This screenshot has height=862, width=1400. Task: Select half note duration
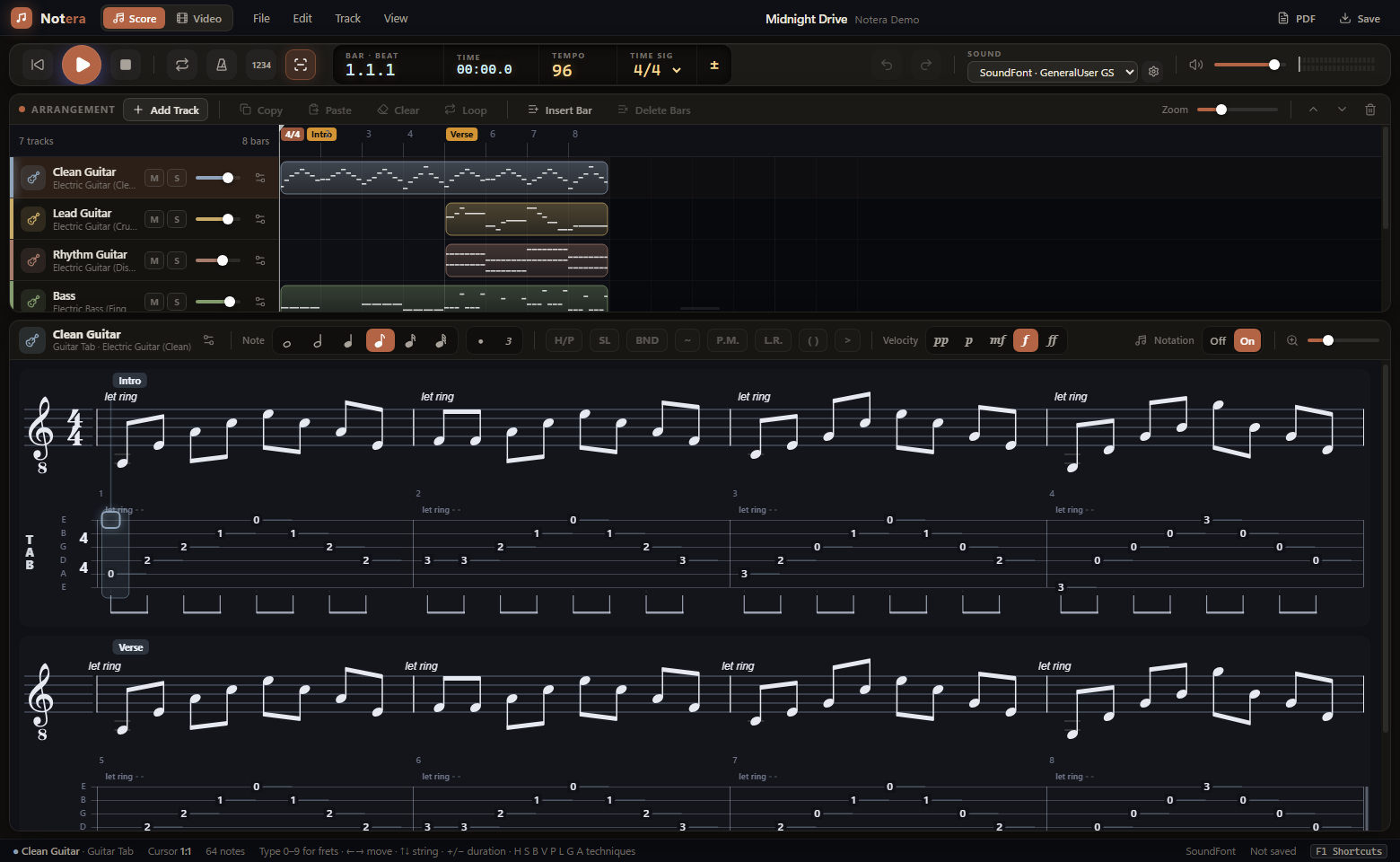(318, 340)
